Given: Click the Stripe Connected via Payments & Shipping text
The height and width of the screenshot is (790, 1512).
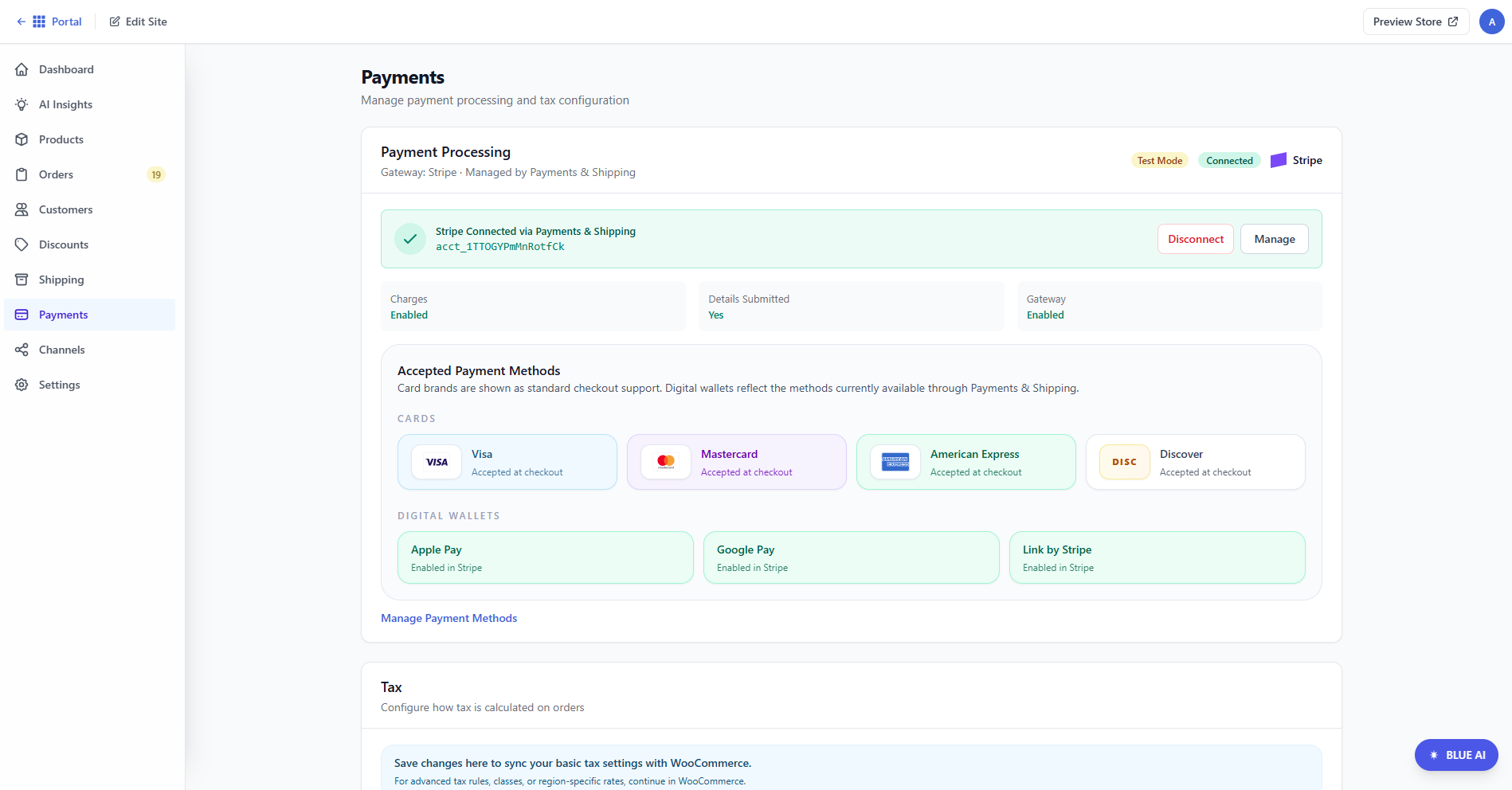Looking at the screenshot, I should tap(535, 232).
